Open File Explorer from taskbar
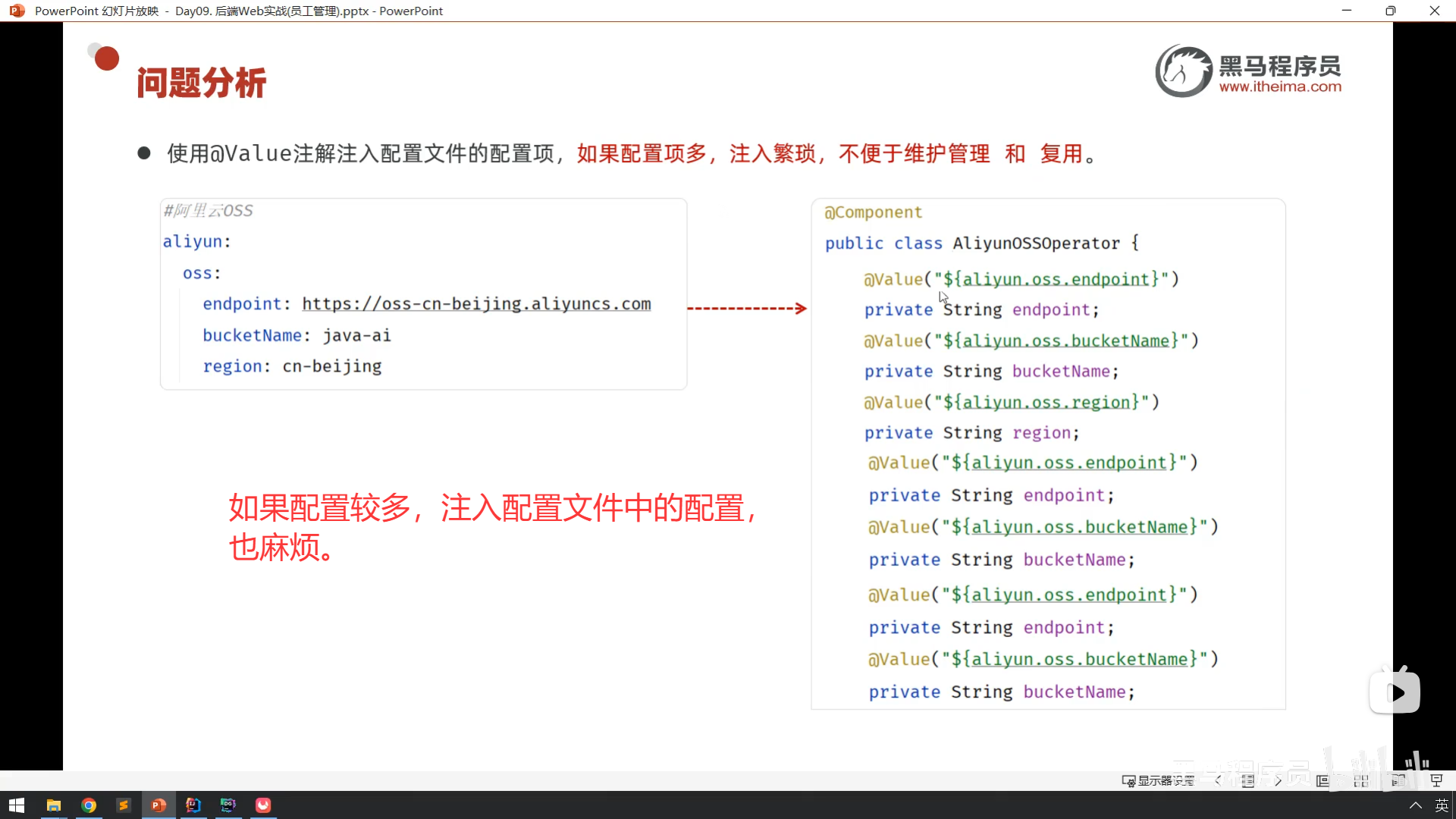Image resolution: width=1456 pixels, height=819 pixels. click(x=54, y=805)
